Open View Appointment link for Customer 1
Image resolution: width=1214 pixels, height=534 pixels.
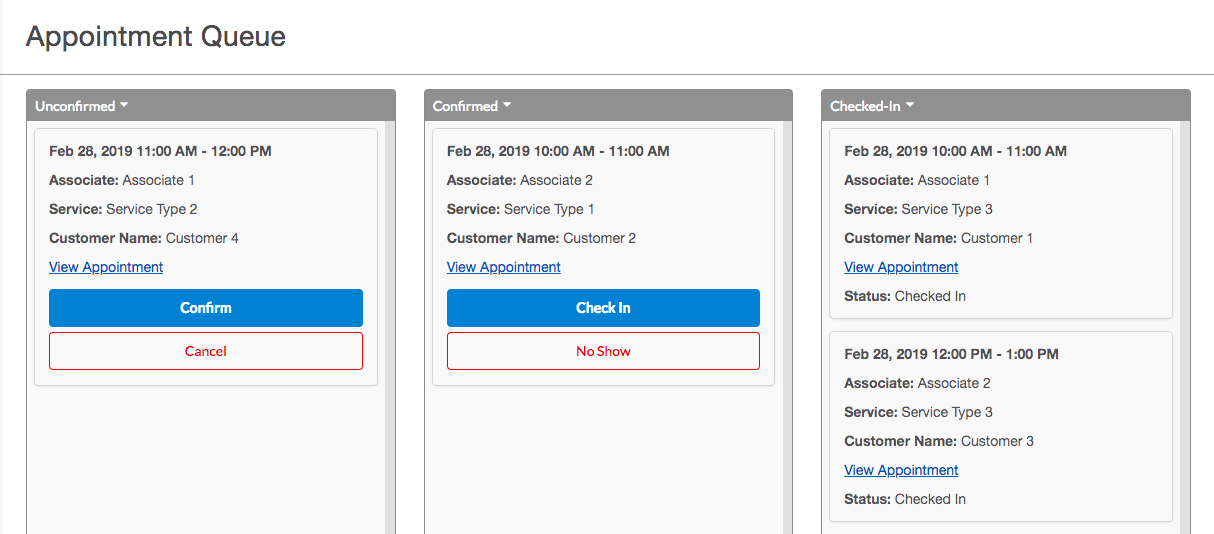(x=901, y=267)
